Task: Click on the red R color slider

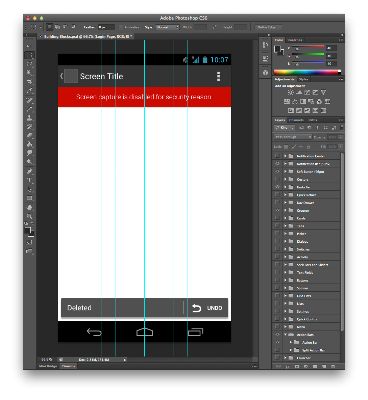Action: 308,47
